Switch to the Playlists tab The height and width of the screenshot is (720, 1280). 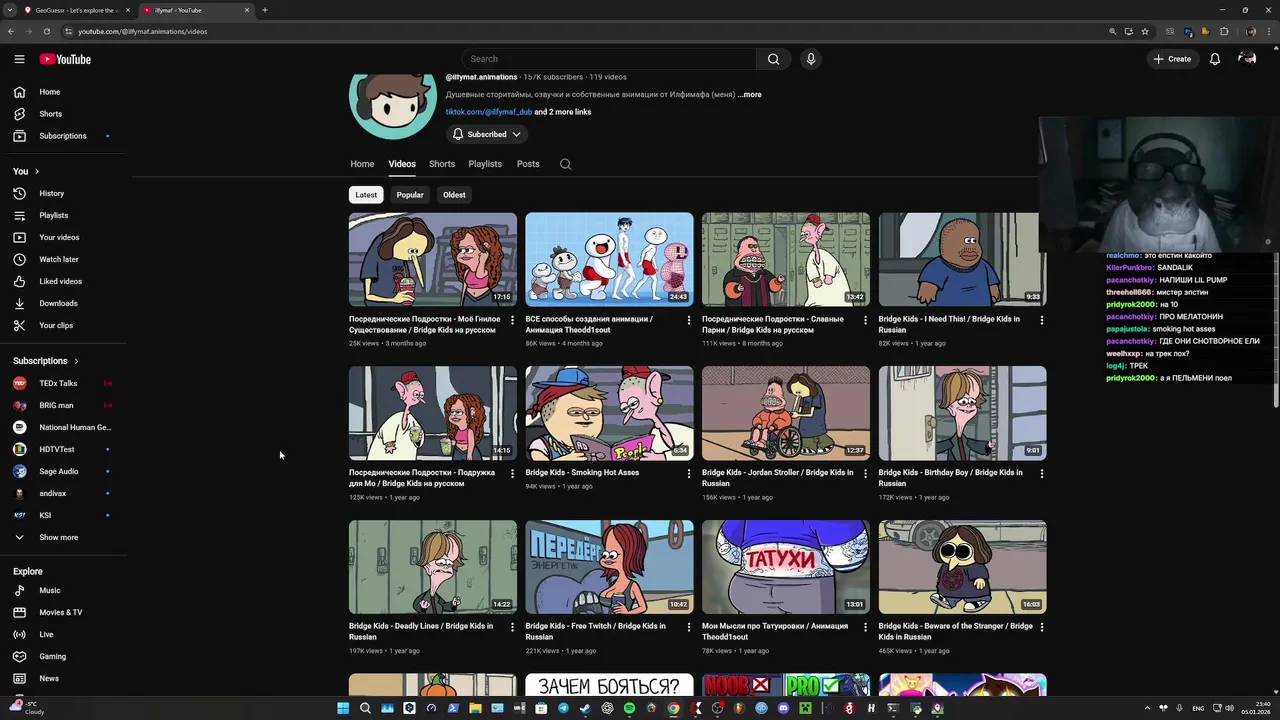point(485,164)
